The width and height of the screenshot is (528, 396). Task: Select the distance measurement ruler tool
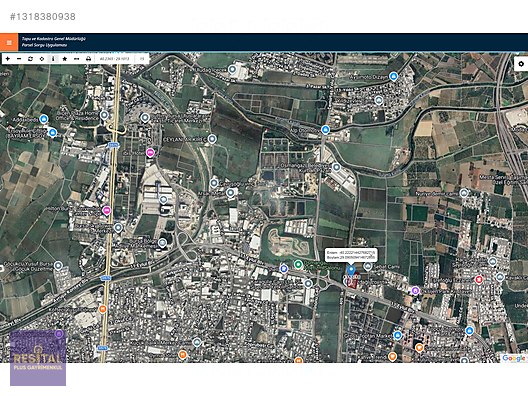pyautogui.click(x=76, y=59)
